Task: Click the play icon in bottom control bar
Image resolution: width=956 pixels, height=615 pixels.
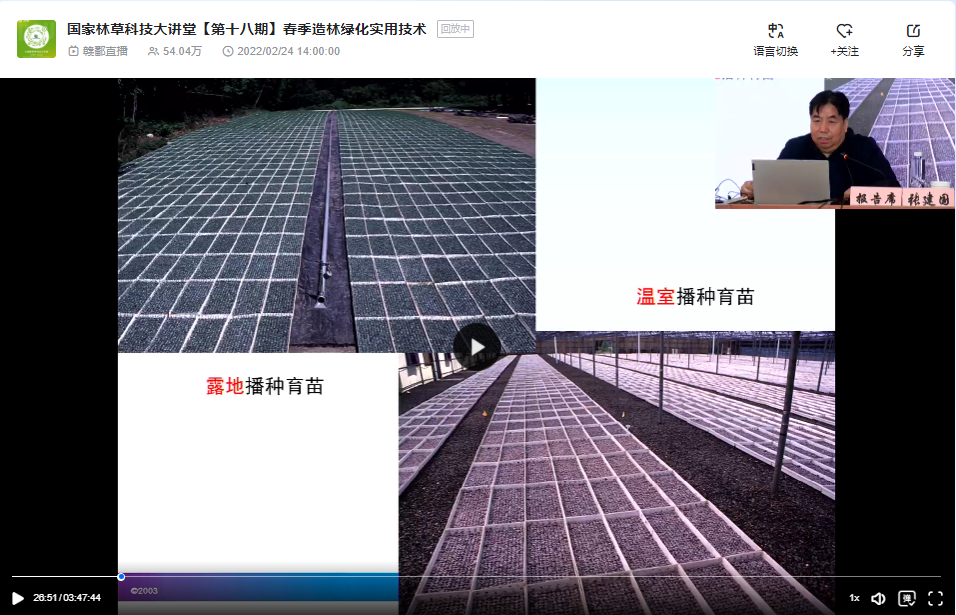Action: coord(17,598)
